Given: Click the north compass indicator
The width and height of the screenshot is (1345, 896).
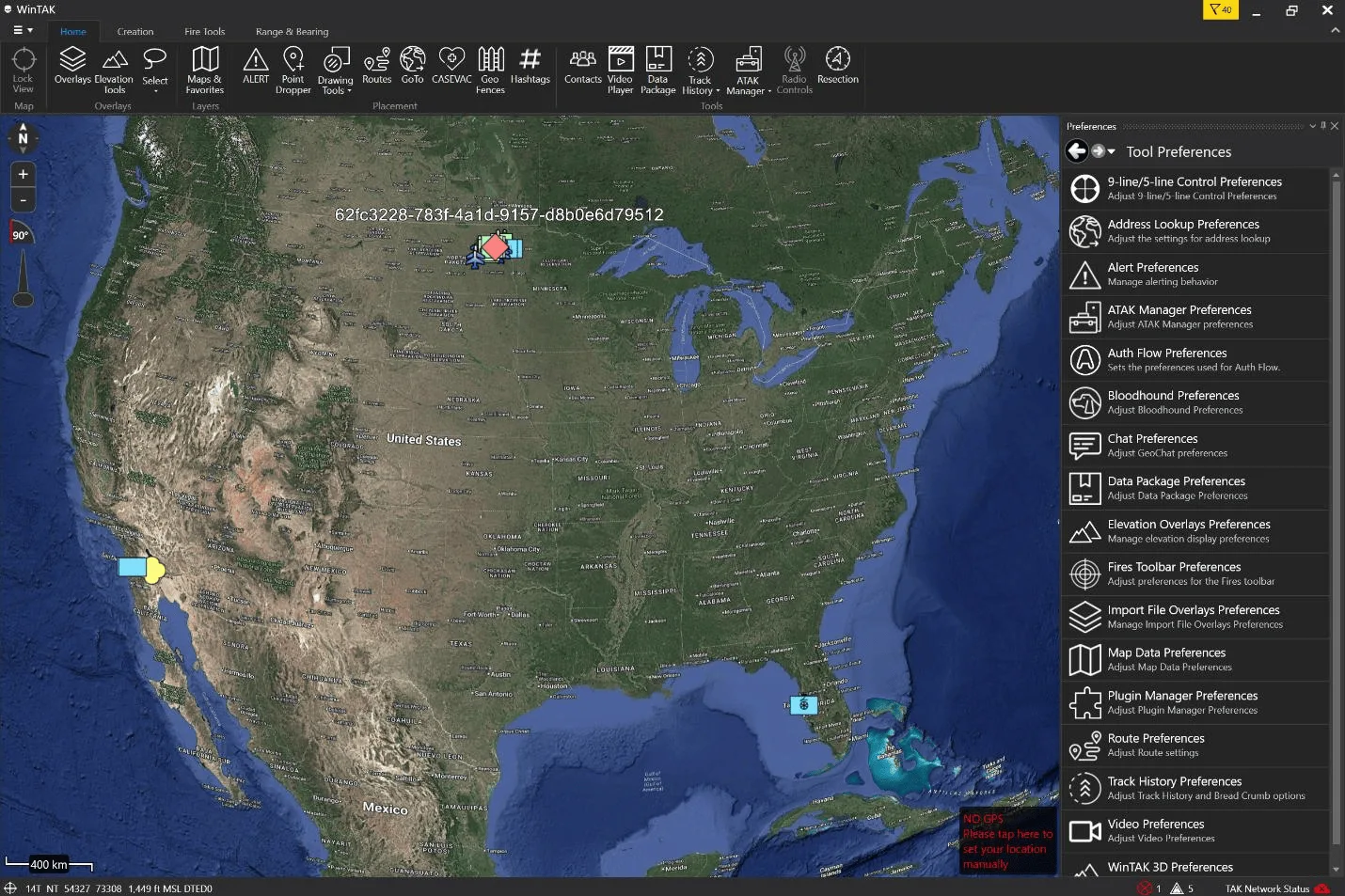Looking at the screenshot, I should pyautogui.click(x=23, y=138).
